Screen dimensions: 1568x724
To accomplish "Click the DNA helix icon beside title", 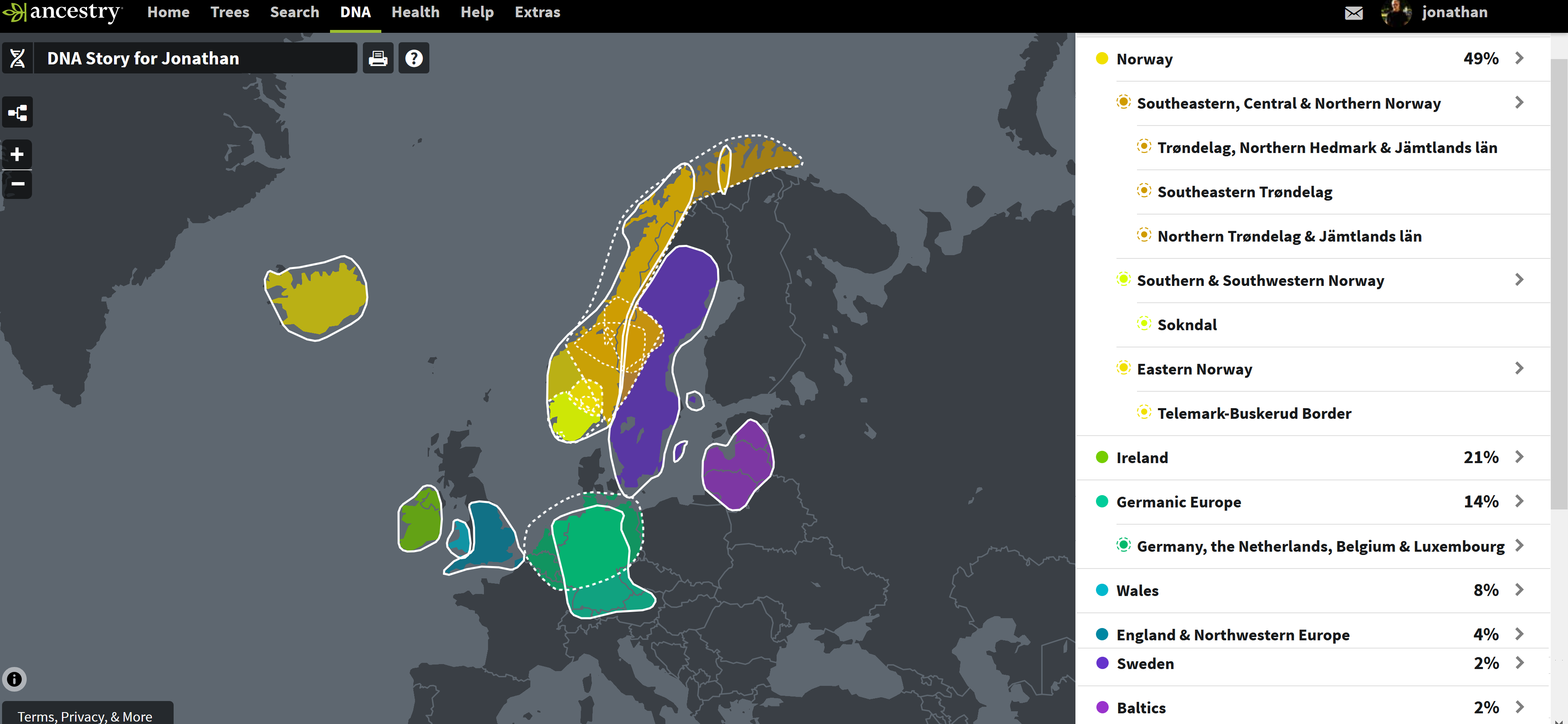I will pos(18,58).
